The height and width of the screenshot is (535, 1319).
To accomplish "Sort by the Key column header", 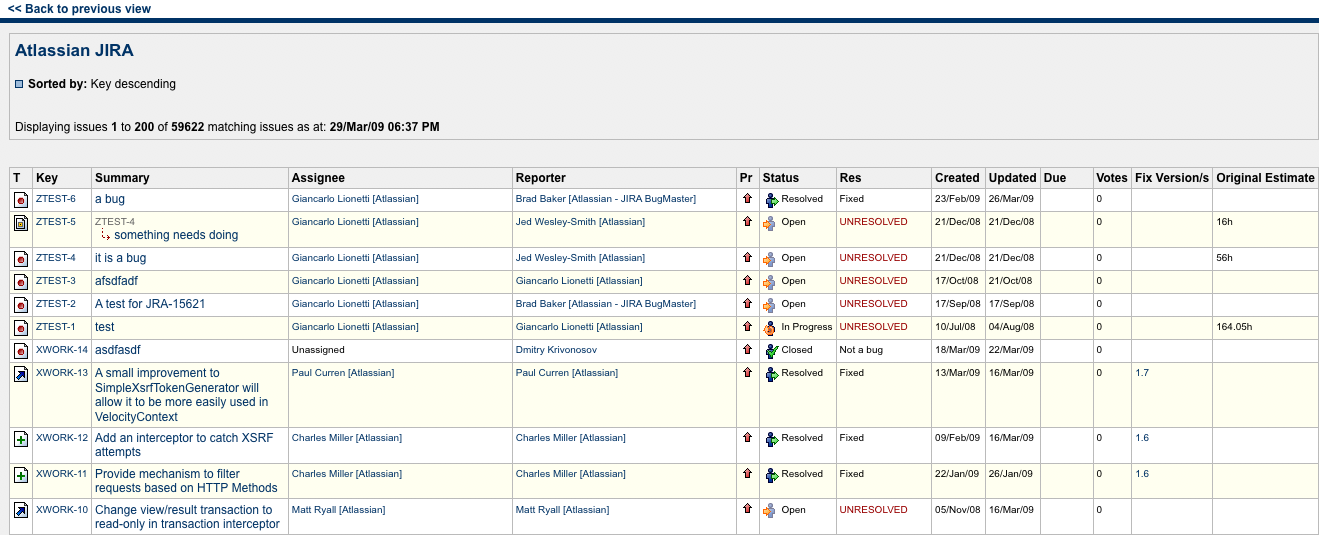I will coord(47,178).
